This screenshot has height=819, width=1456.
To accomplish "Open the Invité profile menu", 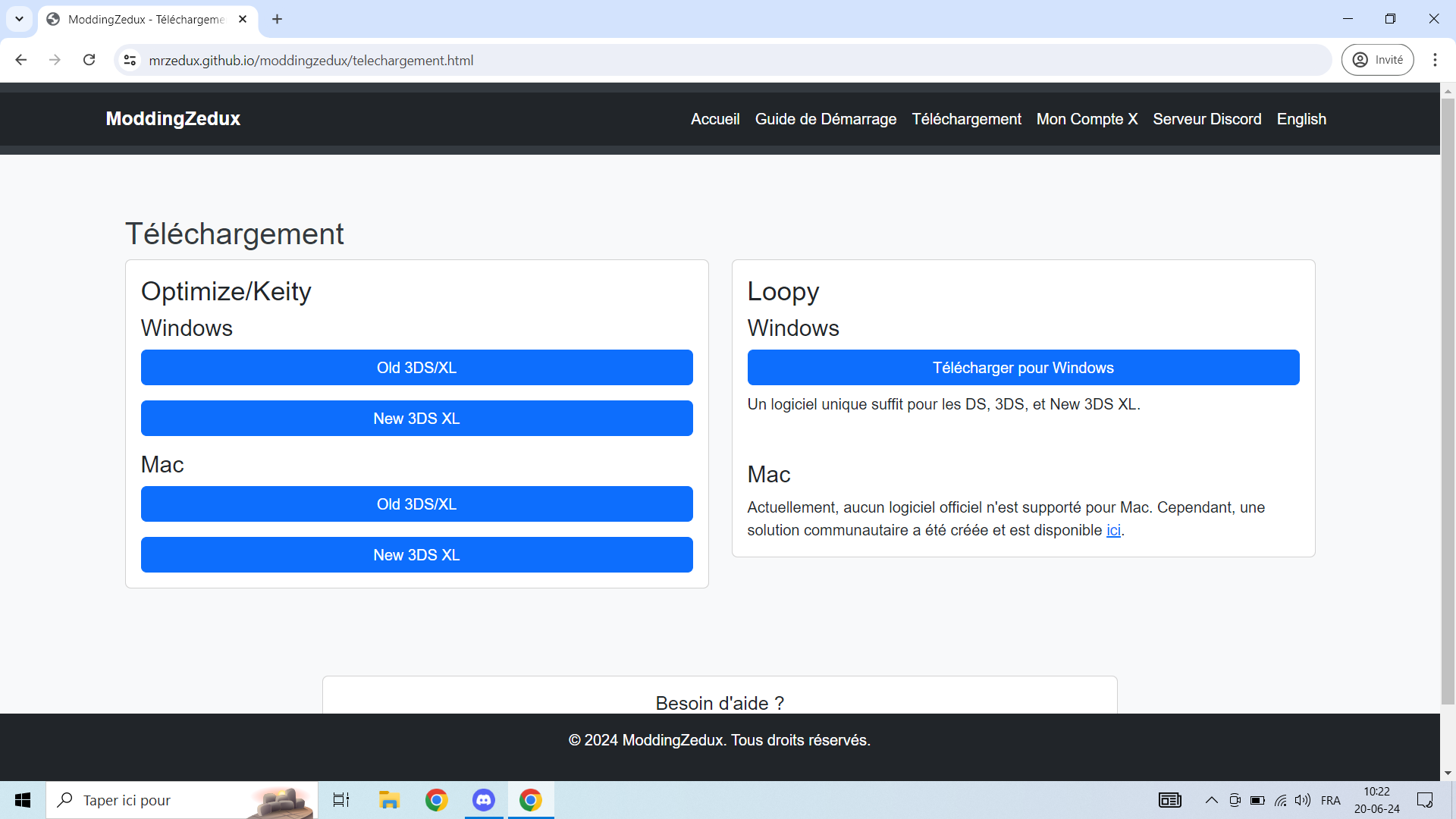I will tap(1377, 59).
